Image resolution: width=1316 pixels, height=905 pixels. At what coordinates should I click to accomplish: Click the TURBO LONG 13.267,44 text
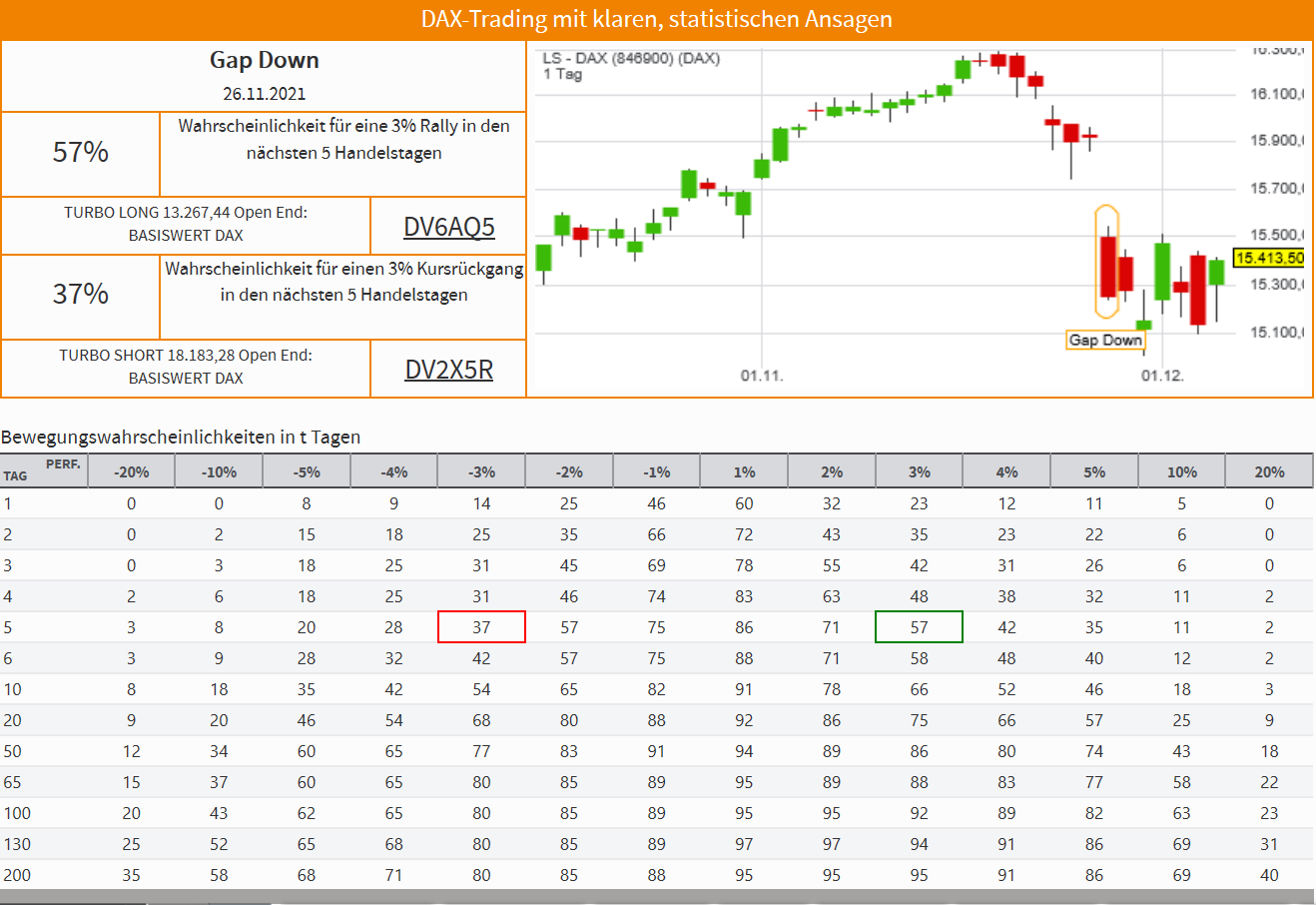click(186, 224)
